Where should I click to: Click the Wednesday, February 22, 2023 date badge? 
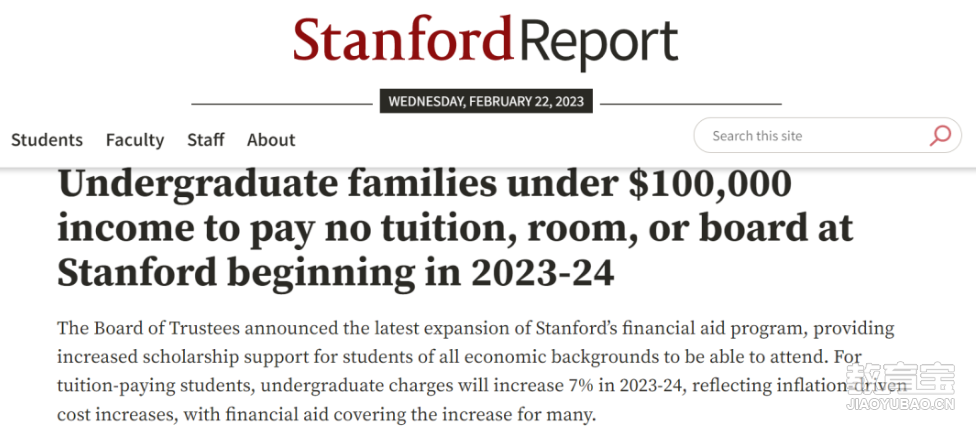(x=486, y=101)
